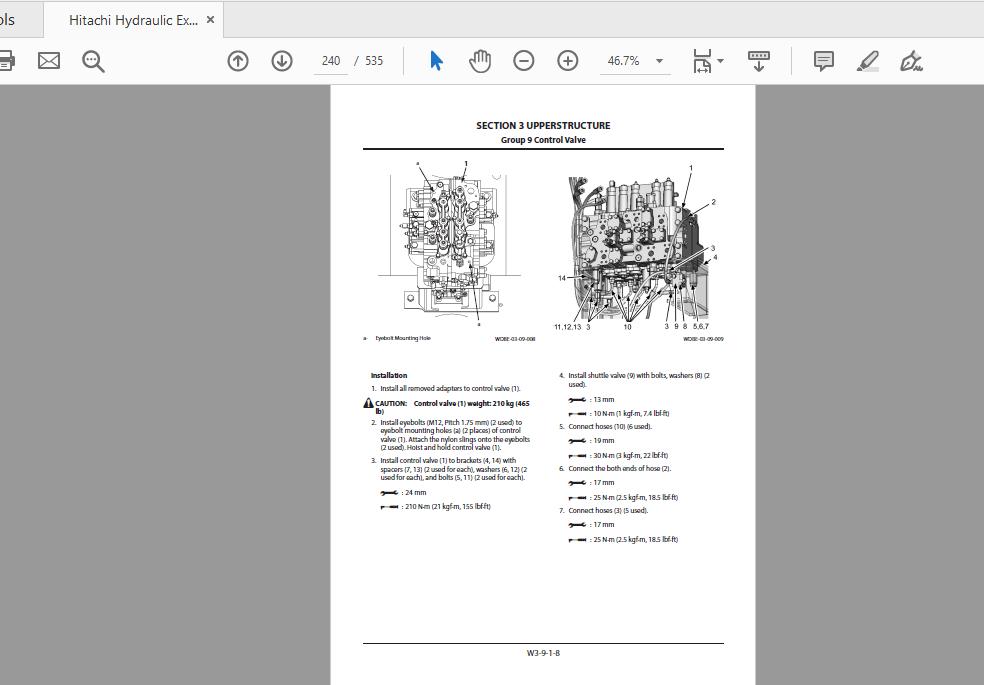Click the Installation heading in document
Image resolution: width=984 pixels, height=685 pixels.
click(389, 376)
